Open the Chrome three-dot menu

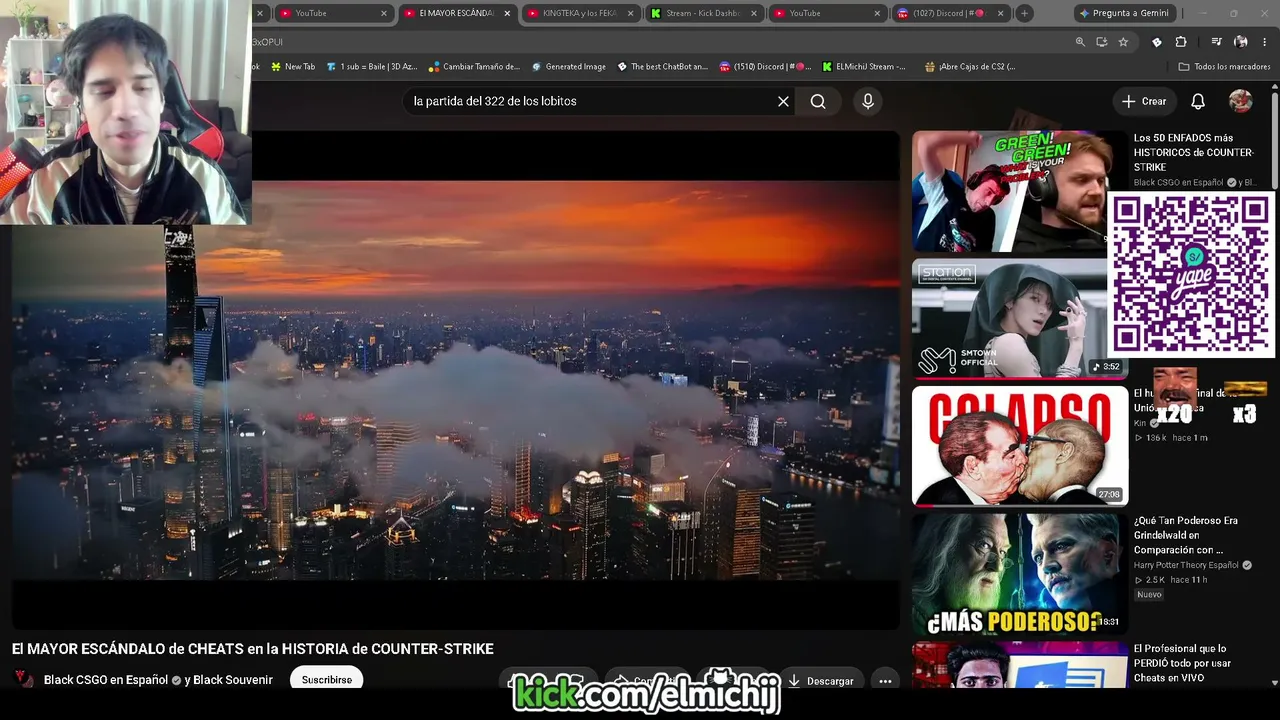coord(1266,42)
